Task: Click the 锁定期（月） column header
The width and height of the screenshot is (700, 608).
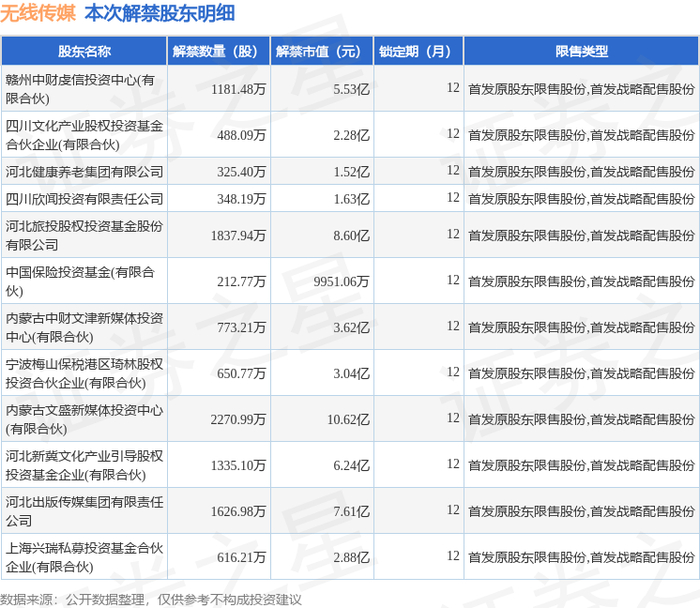Action: [419, 51]
